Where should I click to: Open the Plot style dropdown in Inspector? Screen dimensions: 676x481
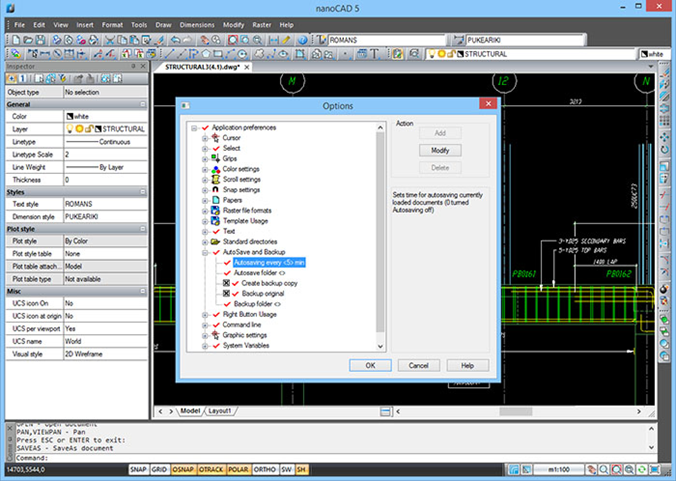(105, 241)
